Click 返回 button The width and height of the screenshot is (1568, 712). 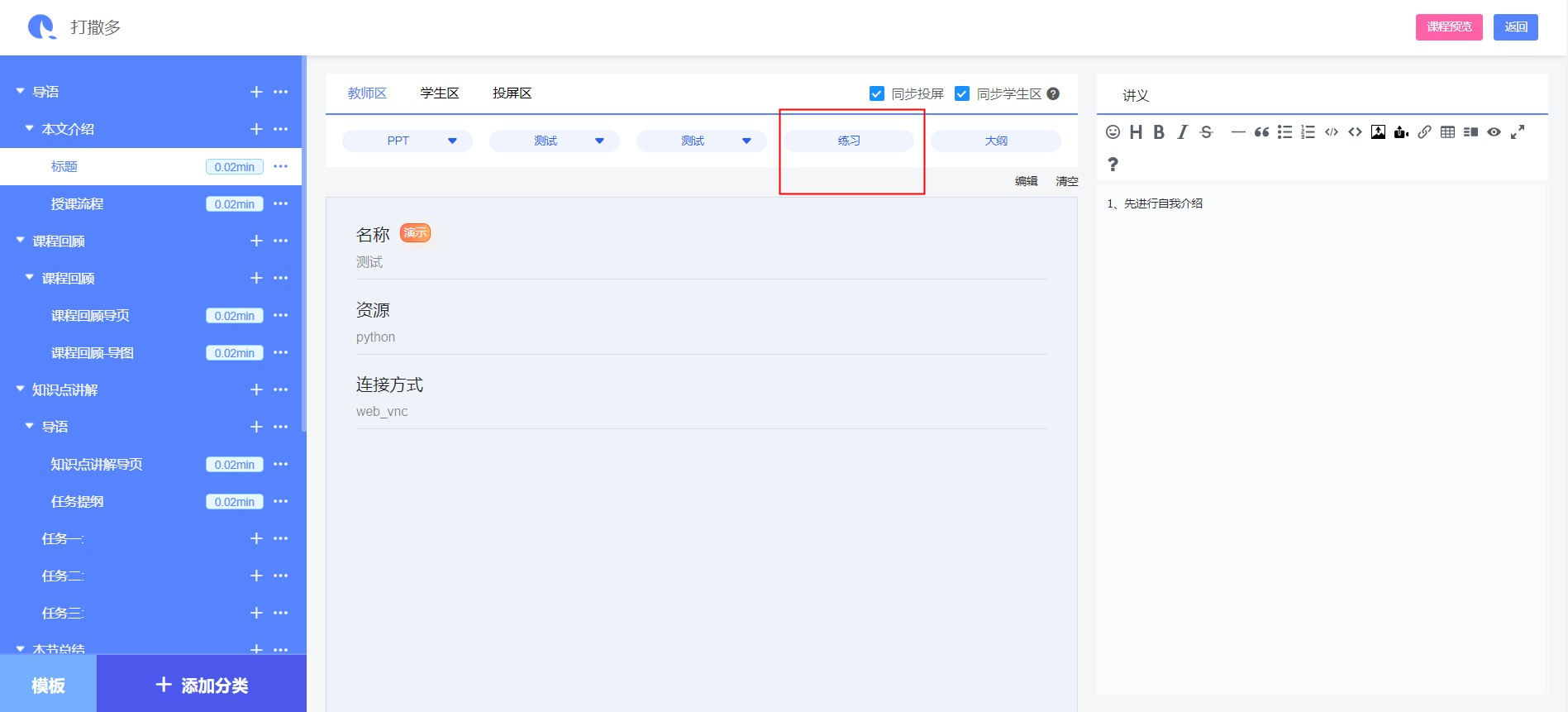point(1516,26)
